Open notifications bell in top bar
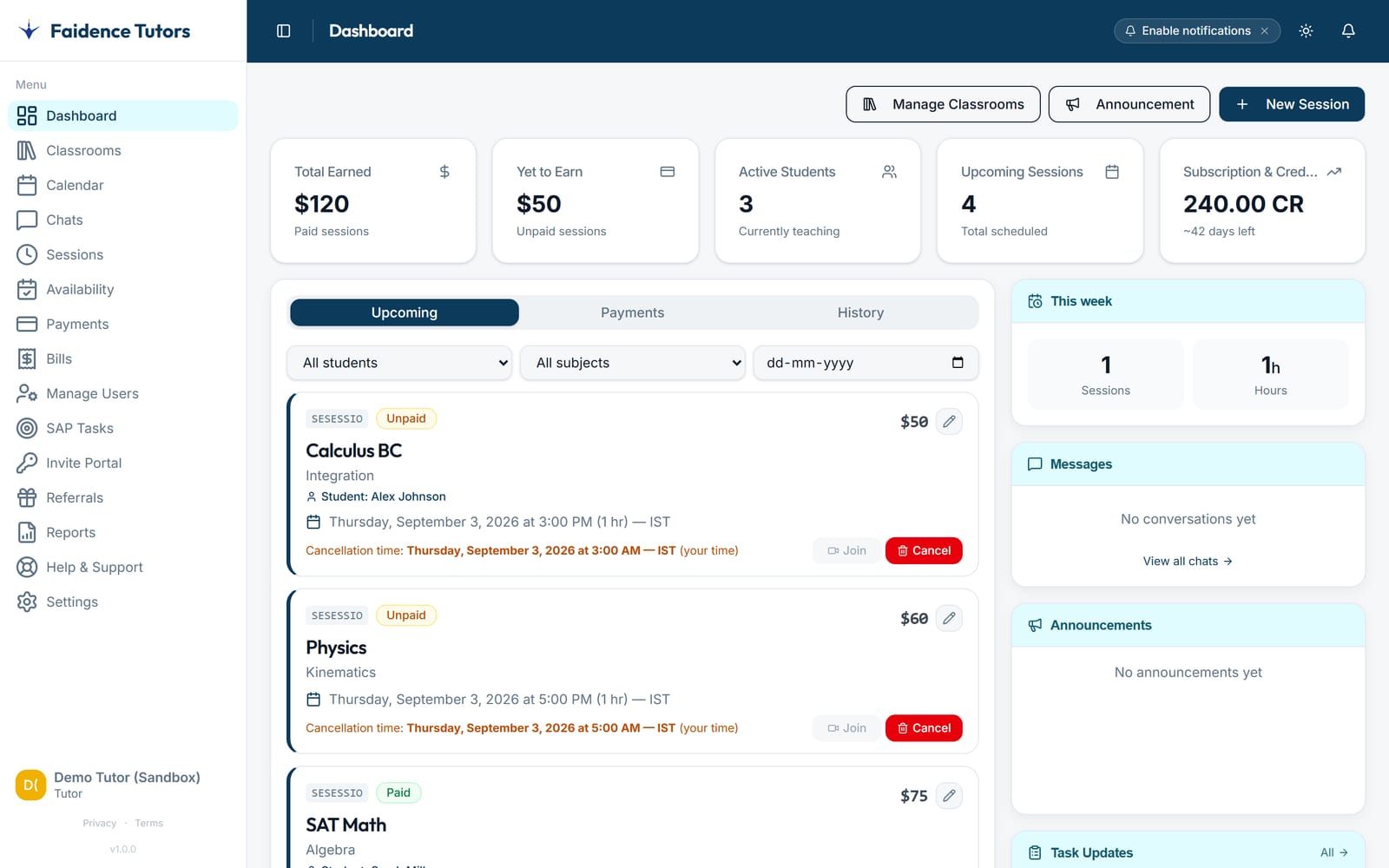Image resolution: width=1389 pixels, height=868 pixels. point(1348,31)
